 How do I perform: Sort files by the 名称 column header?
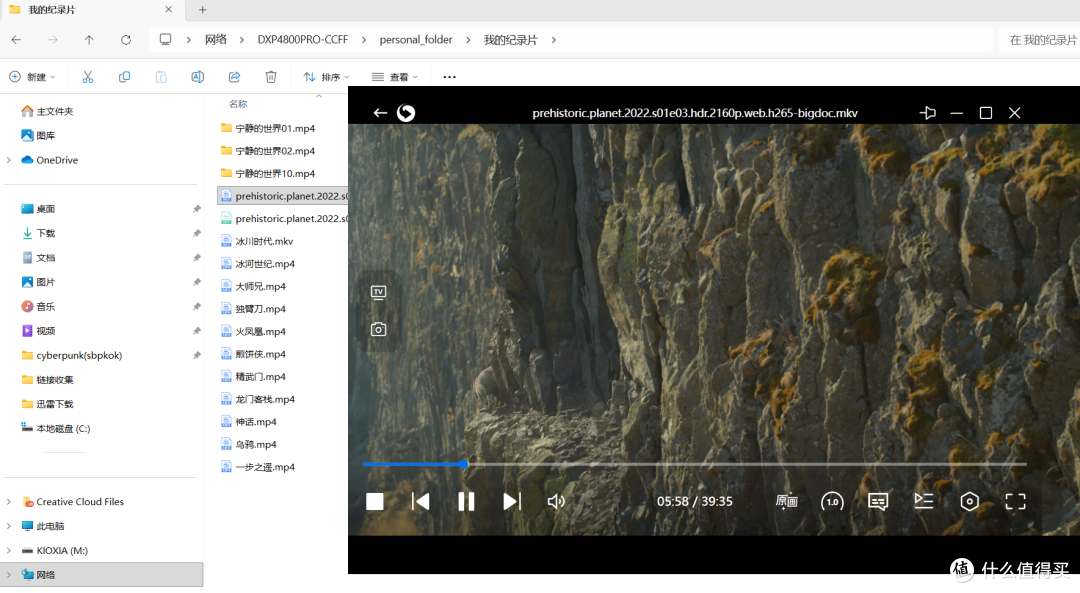(x=238, y=104)
